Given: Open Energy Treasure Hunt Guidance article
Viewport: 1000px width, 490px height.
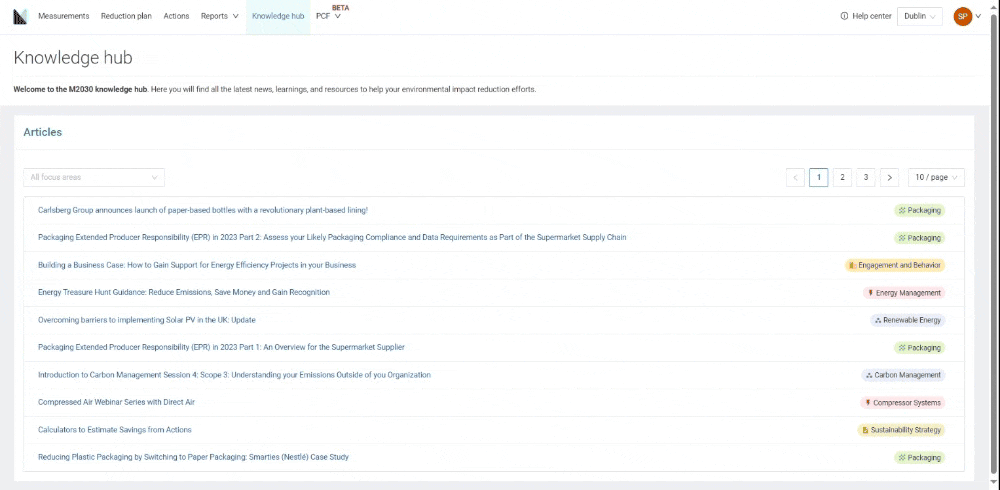Looking at the screenshot, I should point(184,292).
